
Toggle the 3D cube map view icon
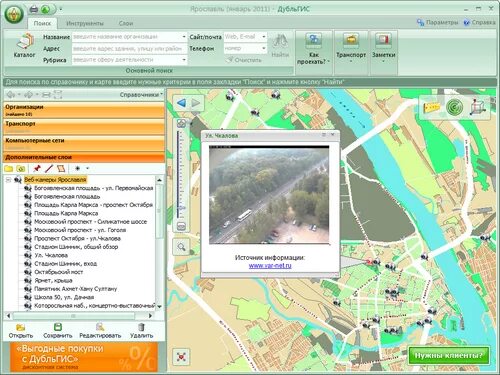tap(478, 107)
